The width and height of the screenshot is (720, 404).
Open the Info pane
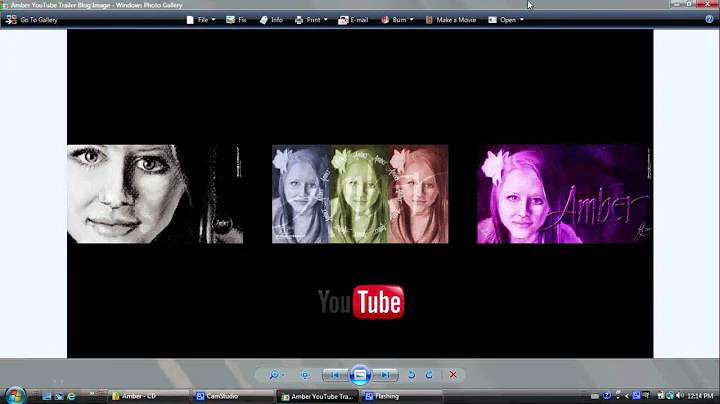(x=271, y=20)
